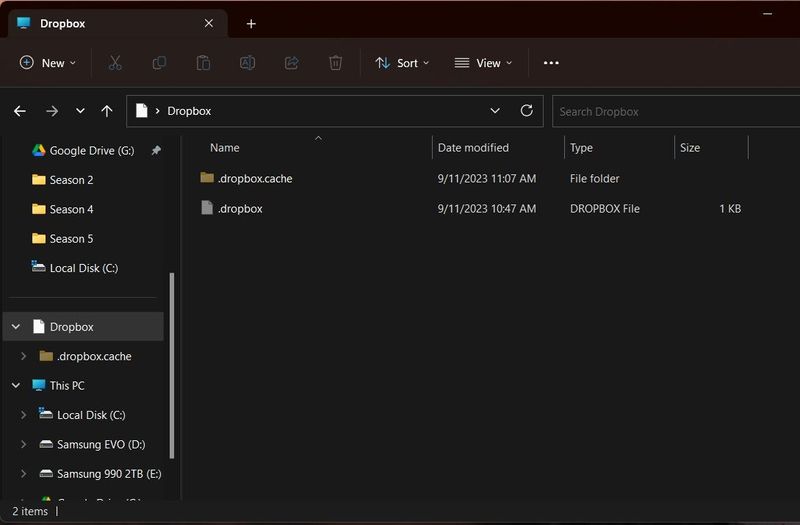The width and height of the screenshot is (800, 525).
Task: Open the Sort options dropdown
Action: (402, 63)
